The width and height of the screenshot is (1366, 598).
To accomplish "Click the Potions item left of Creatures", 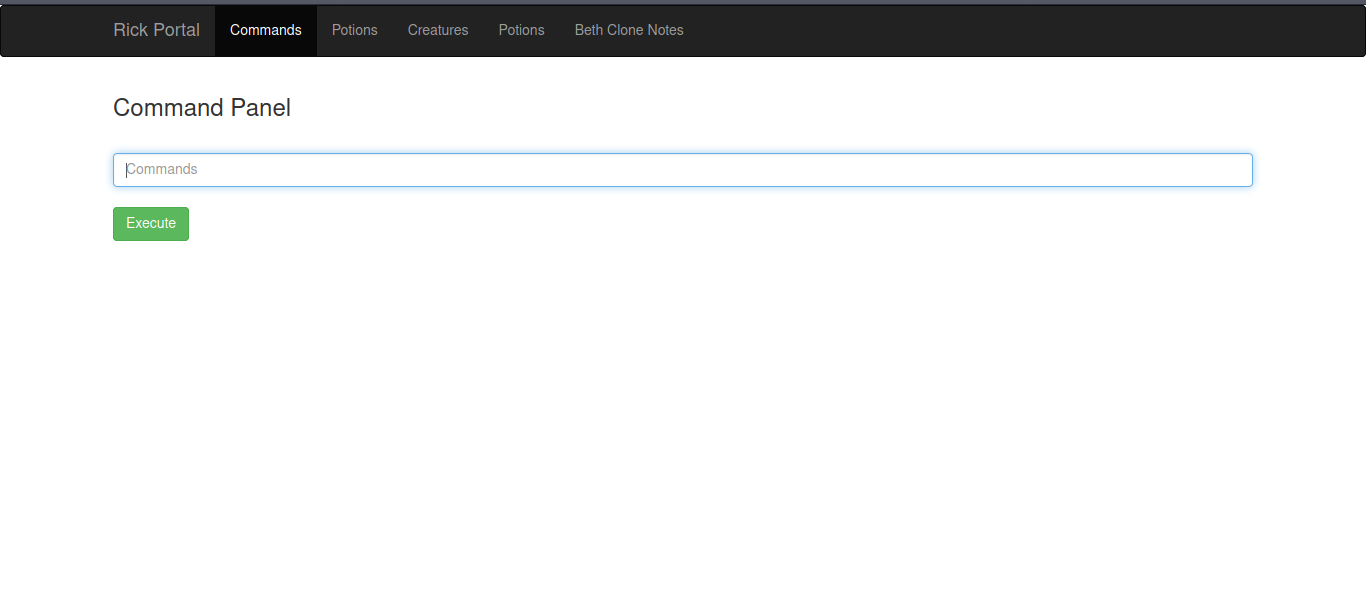I will [354, 30].
